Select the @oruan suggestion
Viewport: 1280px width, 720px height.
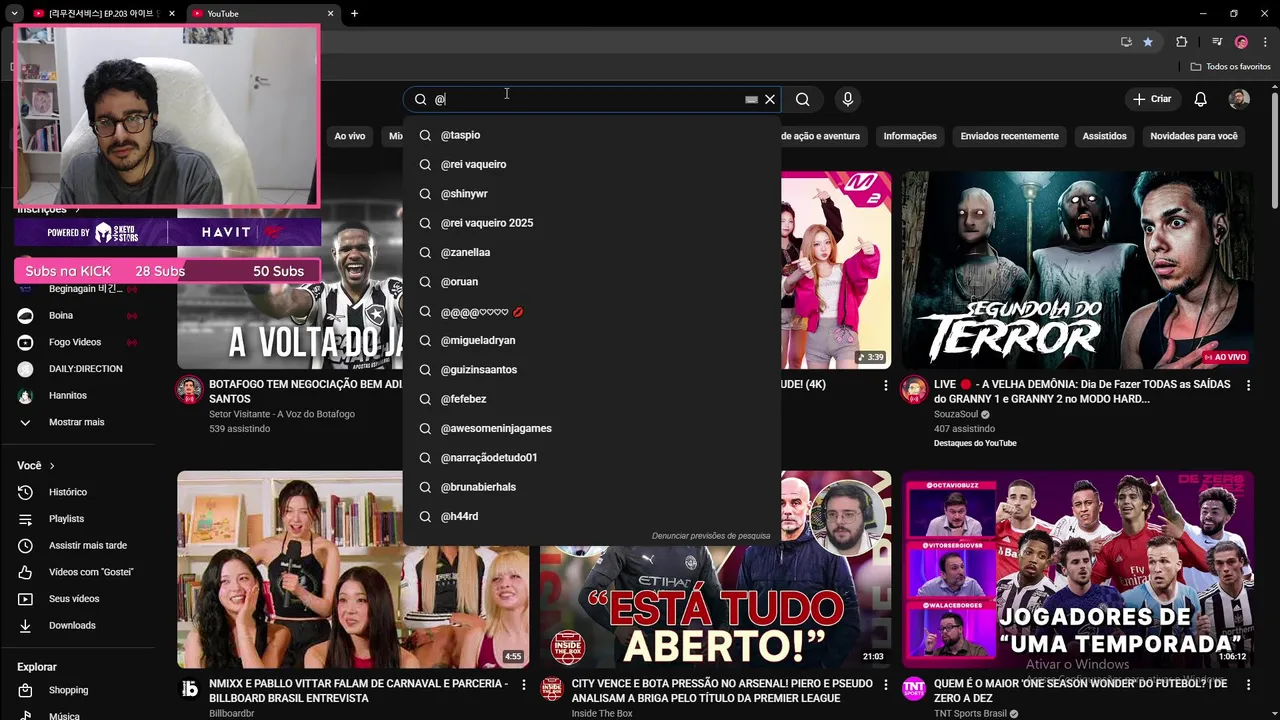592,282
